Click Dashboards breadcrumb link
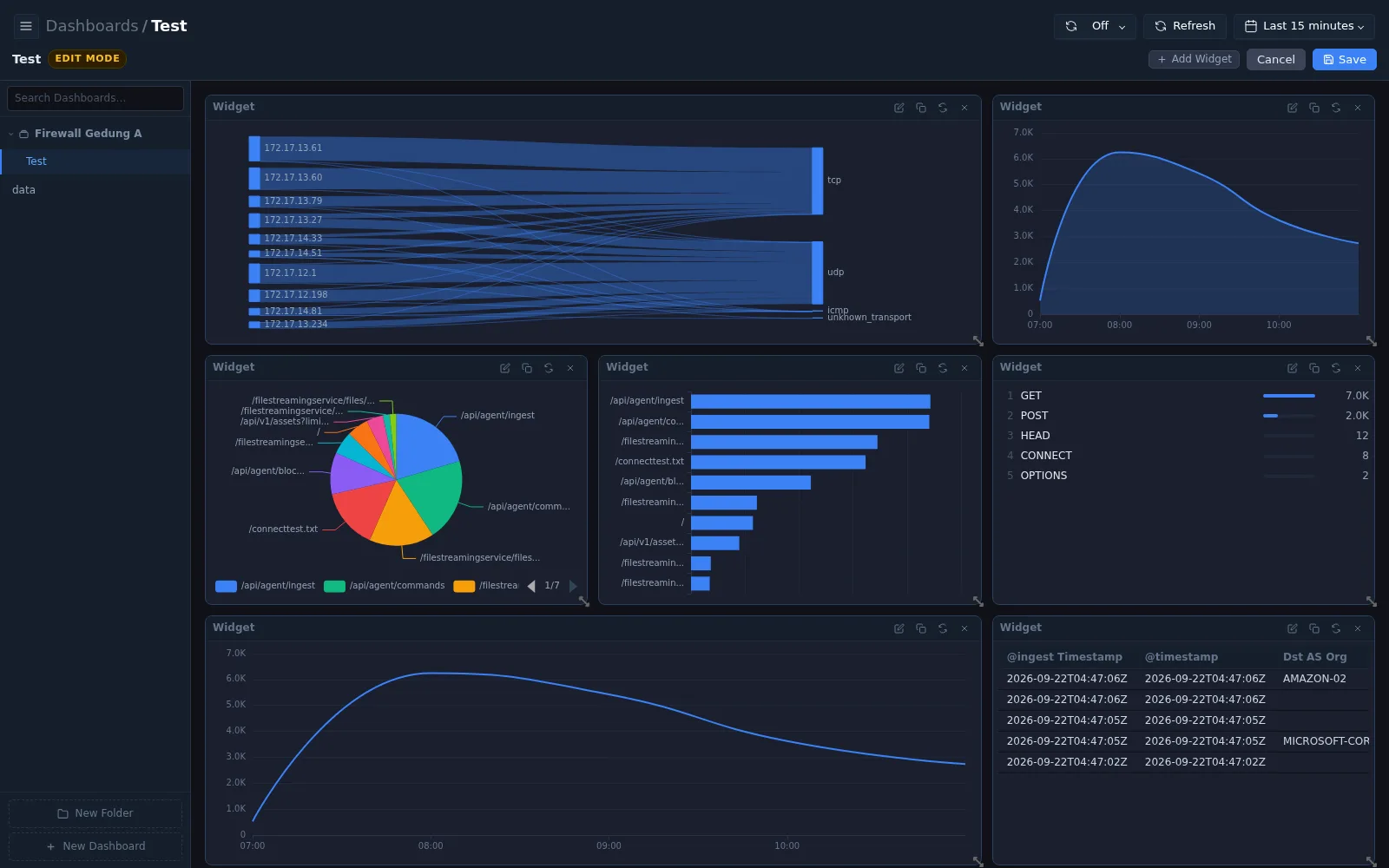Image resolution: width=1389 pixels, height=868 pixels. coord(92,26)
